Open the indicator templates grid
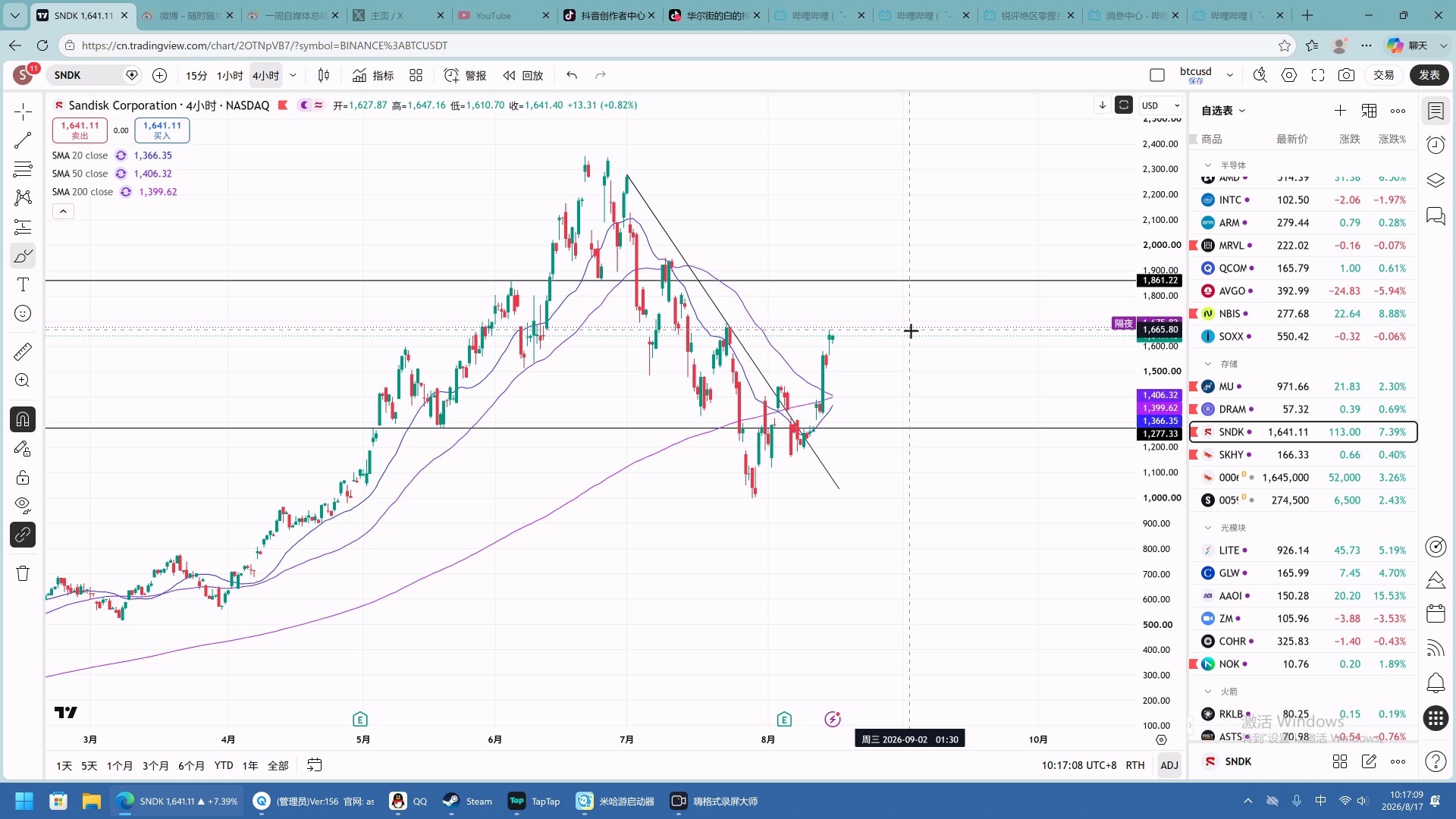Image resolution: width=1456 pixels, height=819 pixels. (416, 75)
